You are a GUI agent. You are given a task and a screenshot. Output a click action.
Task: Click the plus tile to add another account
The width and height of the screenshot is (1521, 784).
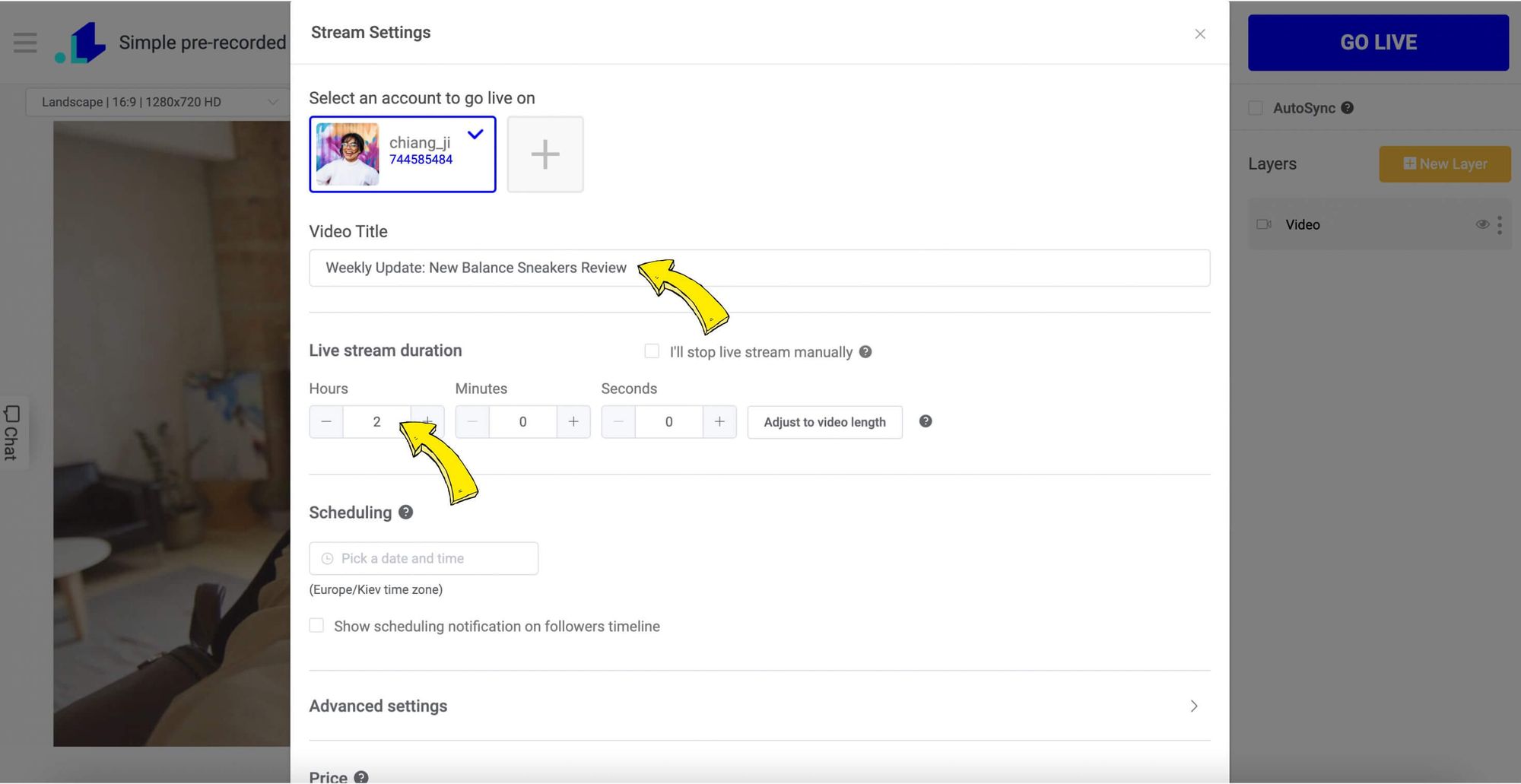545,154
